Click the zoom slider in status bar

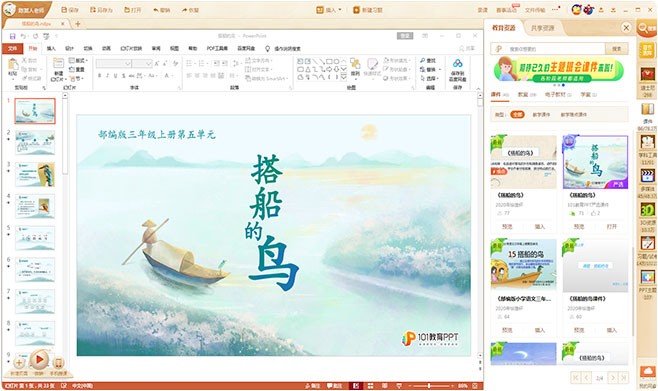point(428,386)
